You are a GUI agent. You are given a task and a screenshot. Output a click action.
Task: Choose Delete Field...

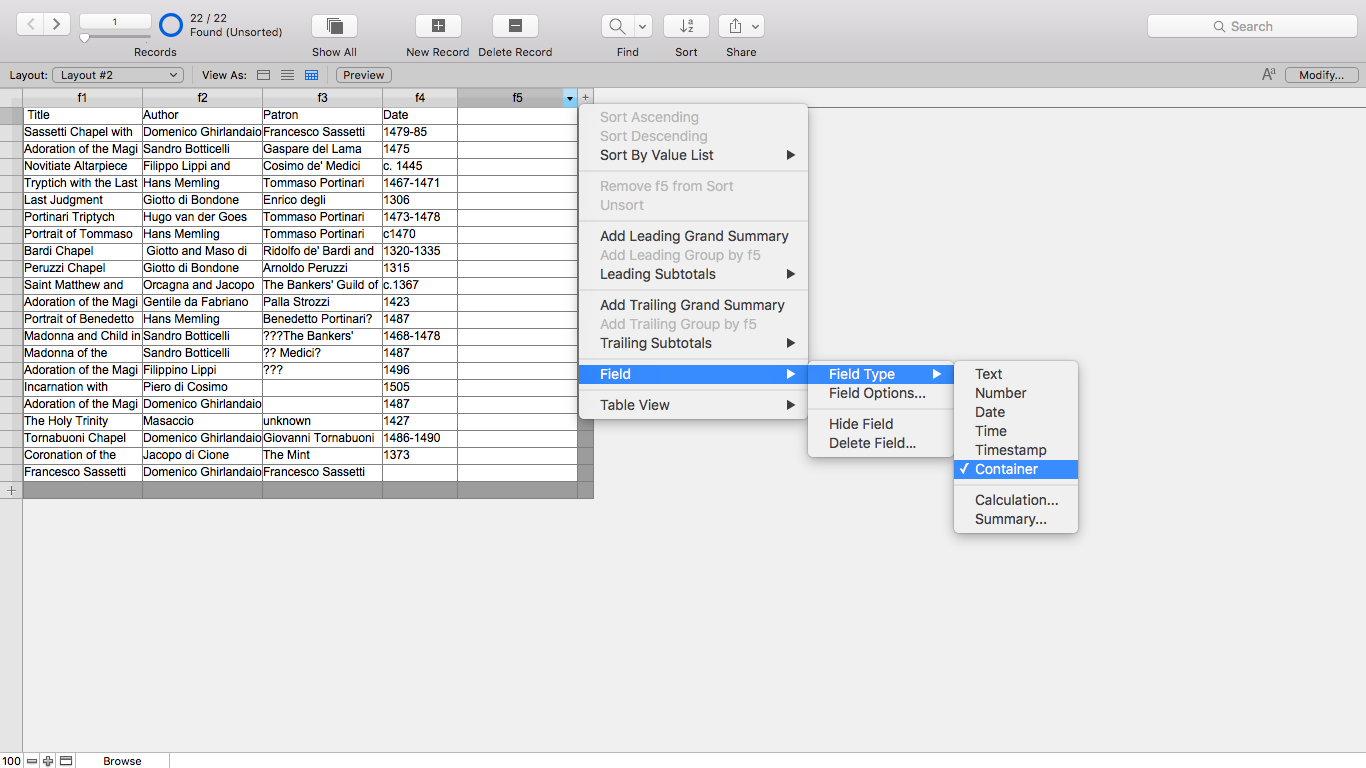pos(880,443)
